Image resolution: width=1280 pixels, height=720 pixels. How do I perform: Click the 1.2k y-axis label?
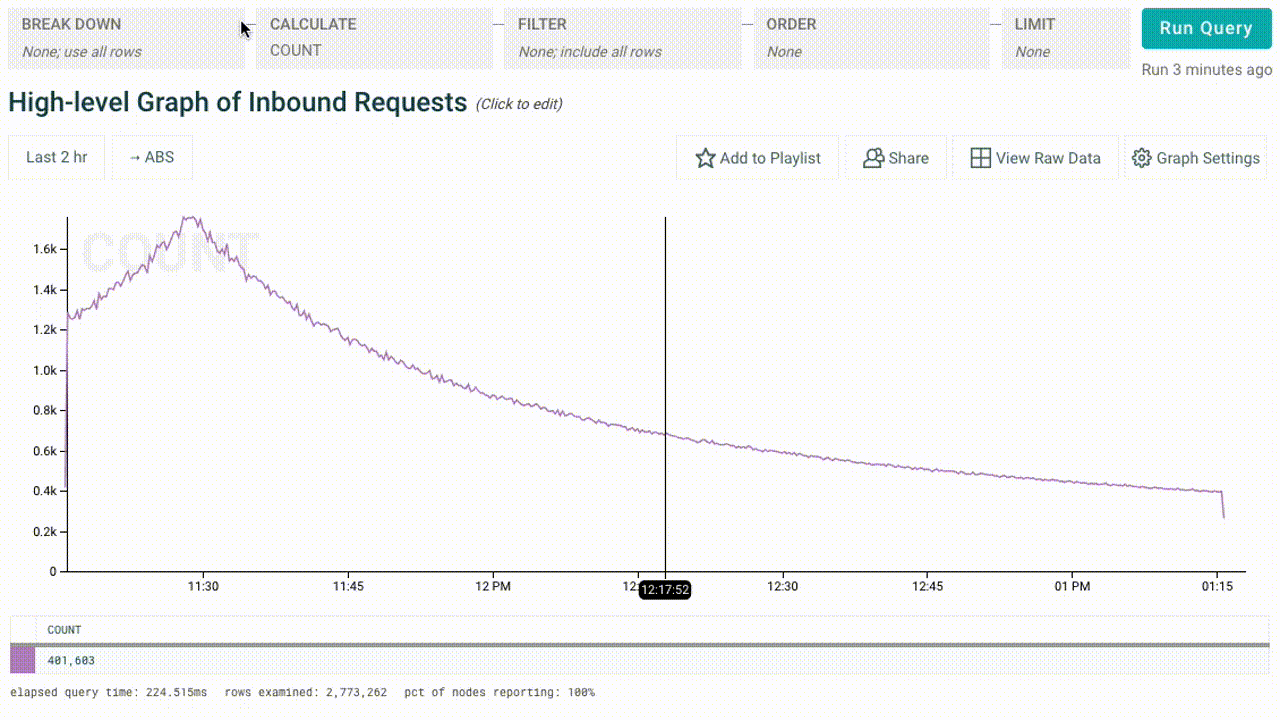pos(43,330)
